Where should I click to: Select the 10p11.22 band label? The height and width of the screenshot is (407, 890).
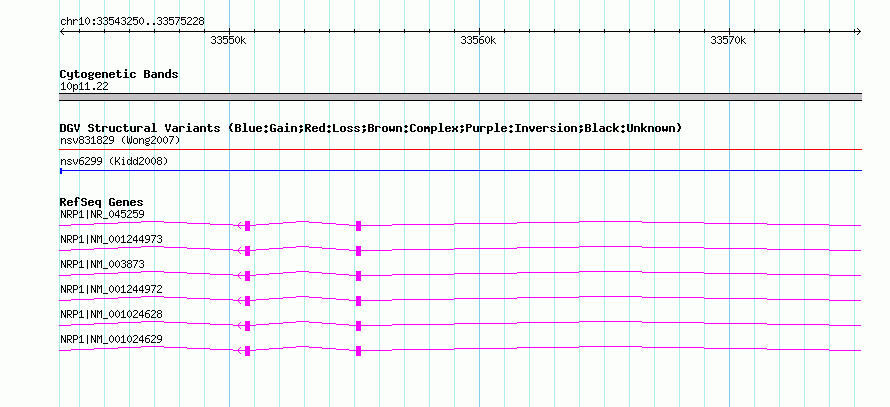(x=84, y=87)
